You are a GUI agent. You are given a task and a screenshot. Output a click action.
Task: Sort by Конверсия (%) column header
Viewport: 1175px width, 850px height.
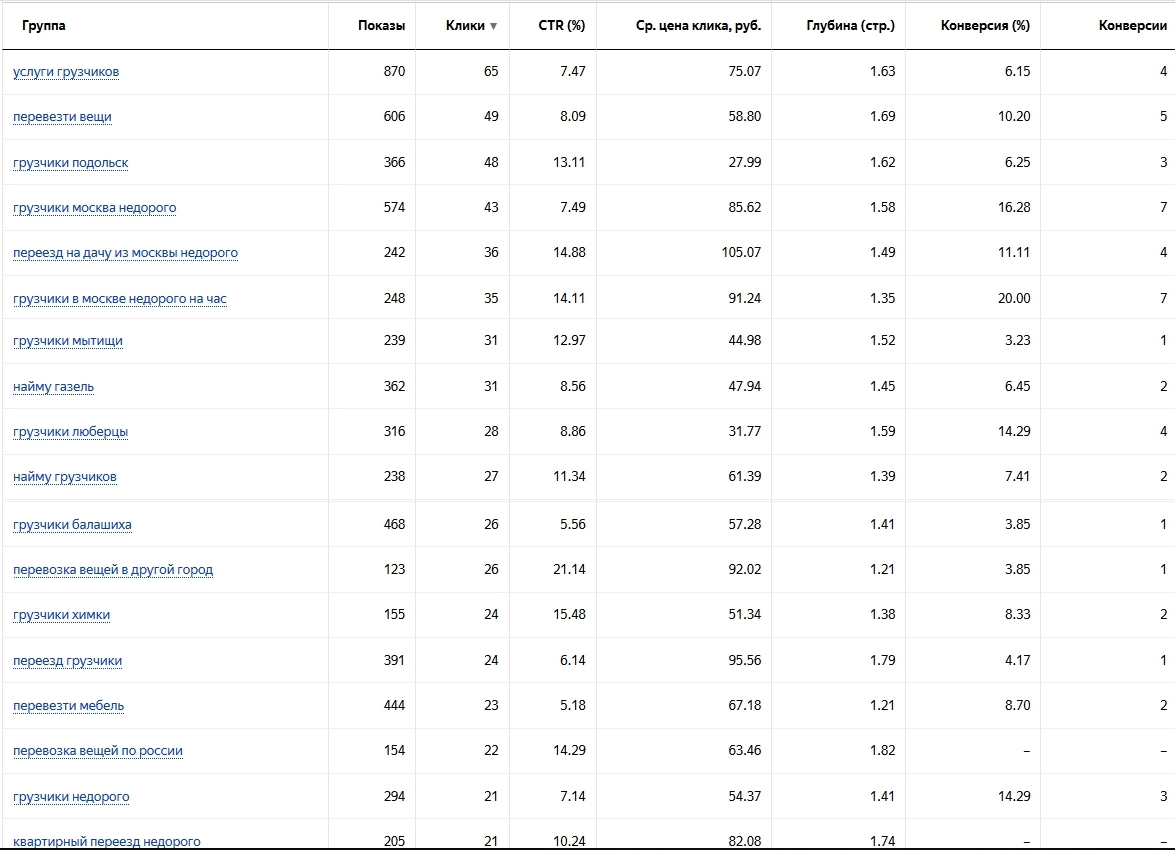coord(985,26)
